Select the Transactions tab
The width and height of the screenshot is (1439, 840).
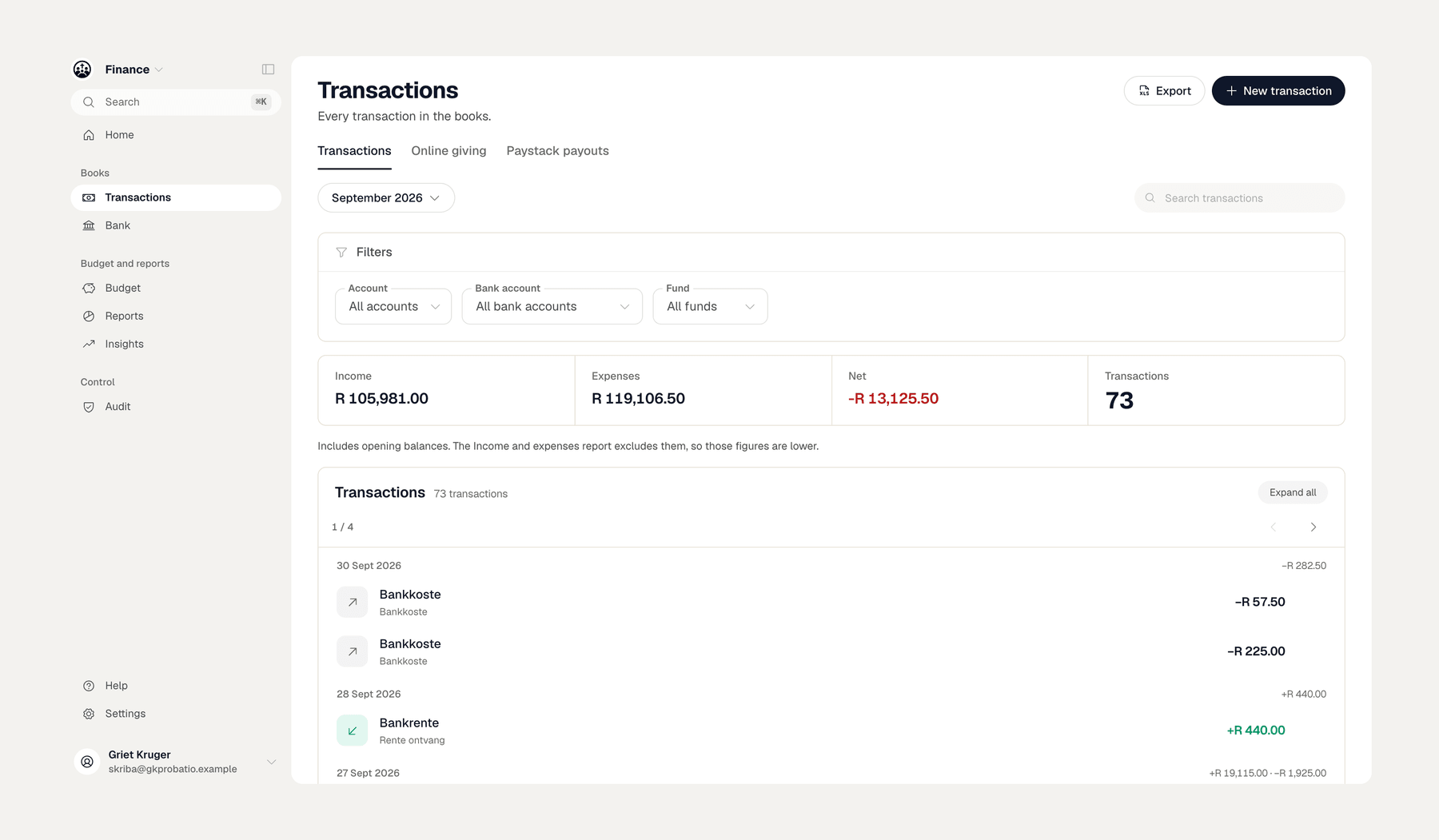coord(354,151)
